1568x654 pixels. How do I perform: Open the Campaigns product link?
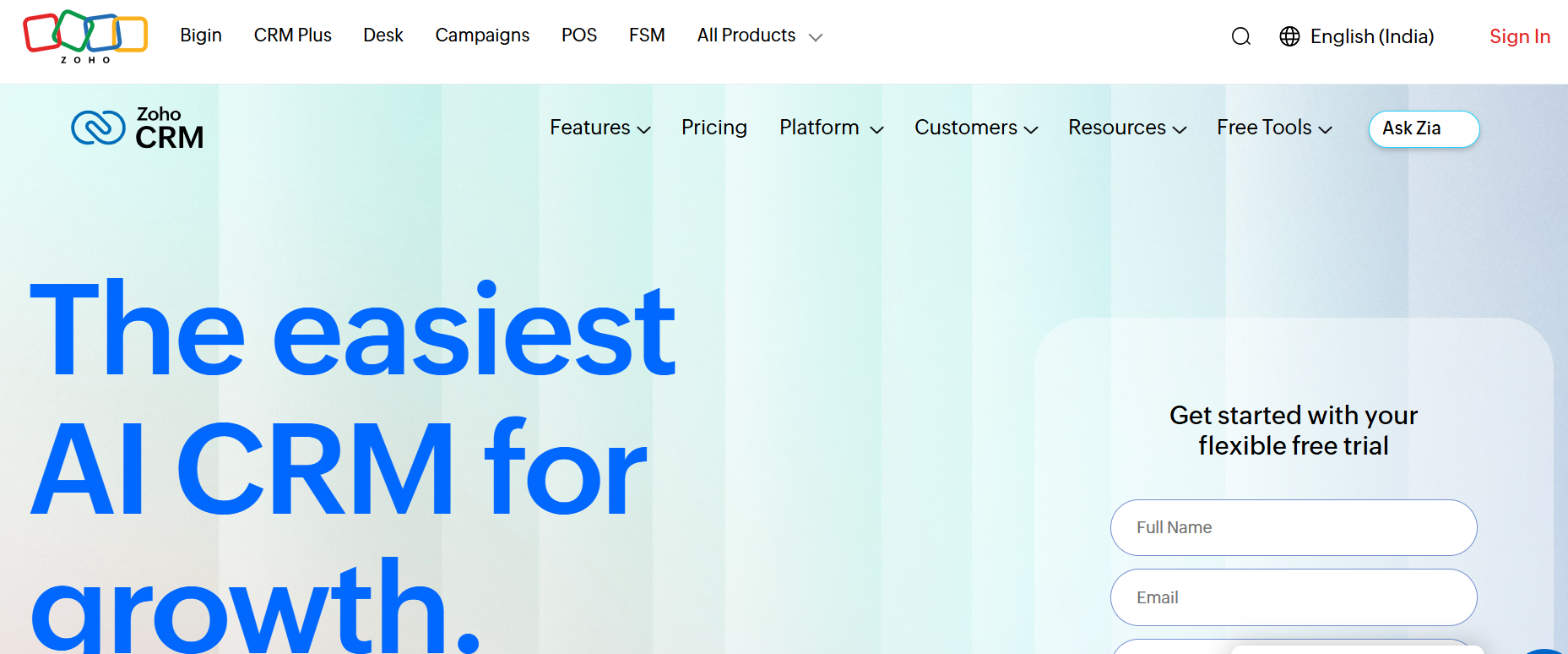coord(482,35)
